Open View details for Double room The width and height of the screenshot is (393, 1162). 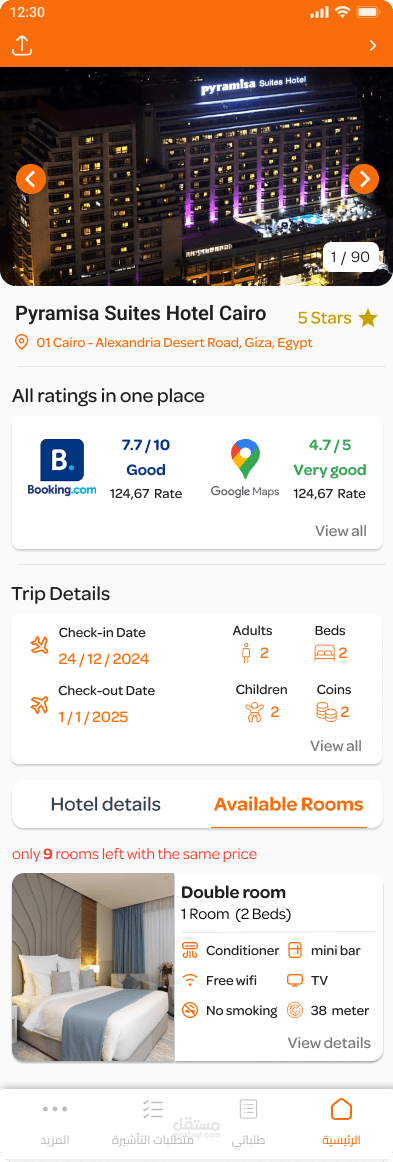[x=329, y=1043]
